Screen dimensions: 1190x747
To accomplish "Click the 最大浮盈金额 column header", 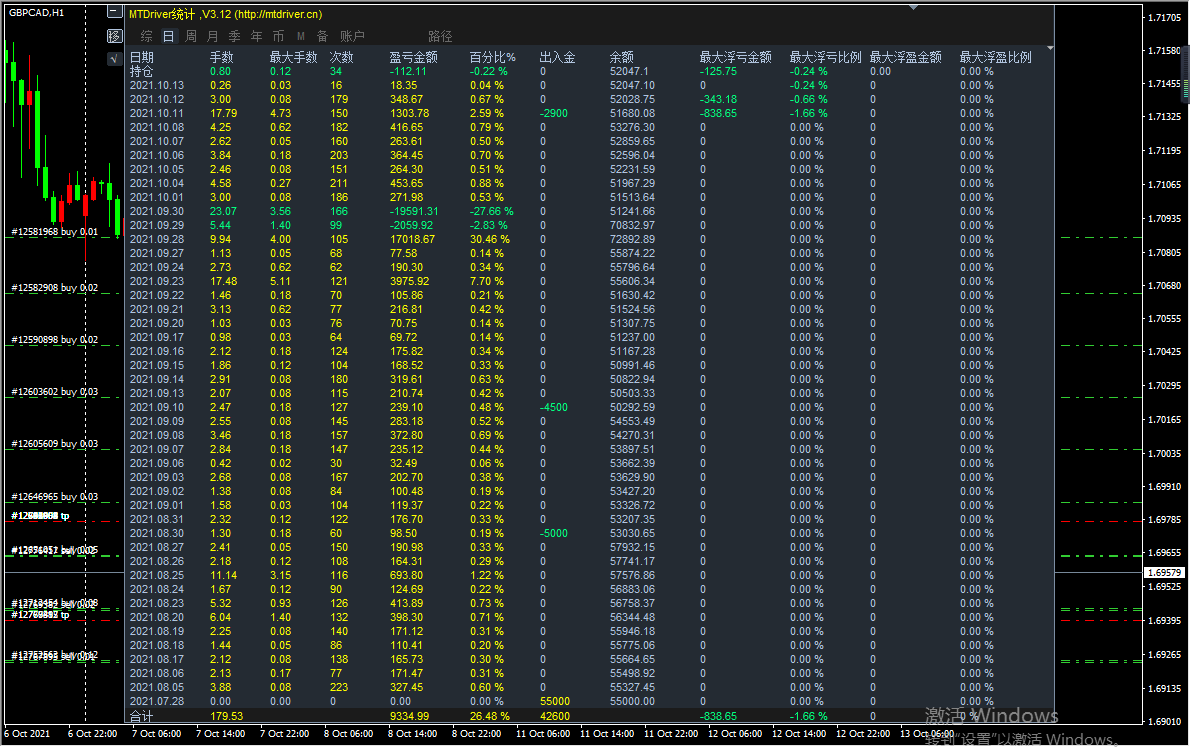I will click(x=905, y=57).
